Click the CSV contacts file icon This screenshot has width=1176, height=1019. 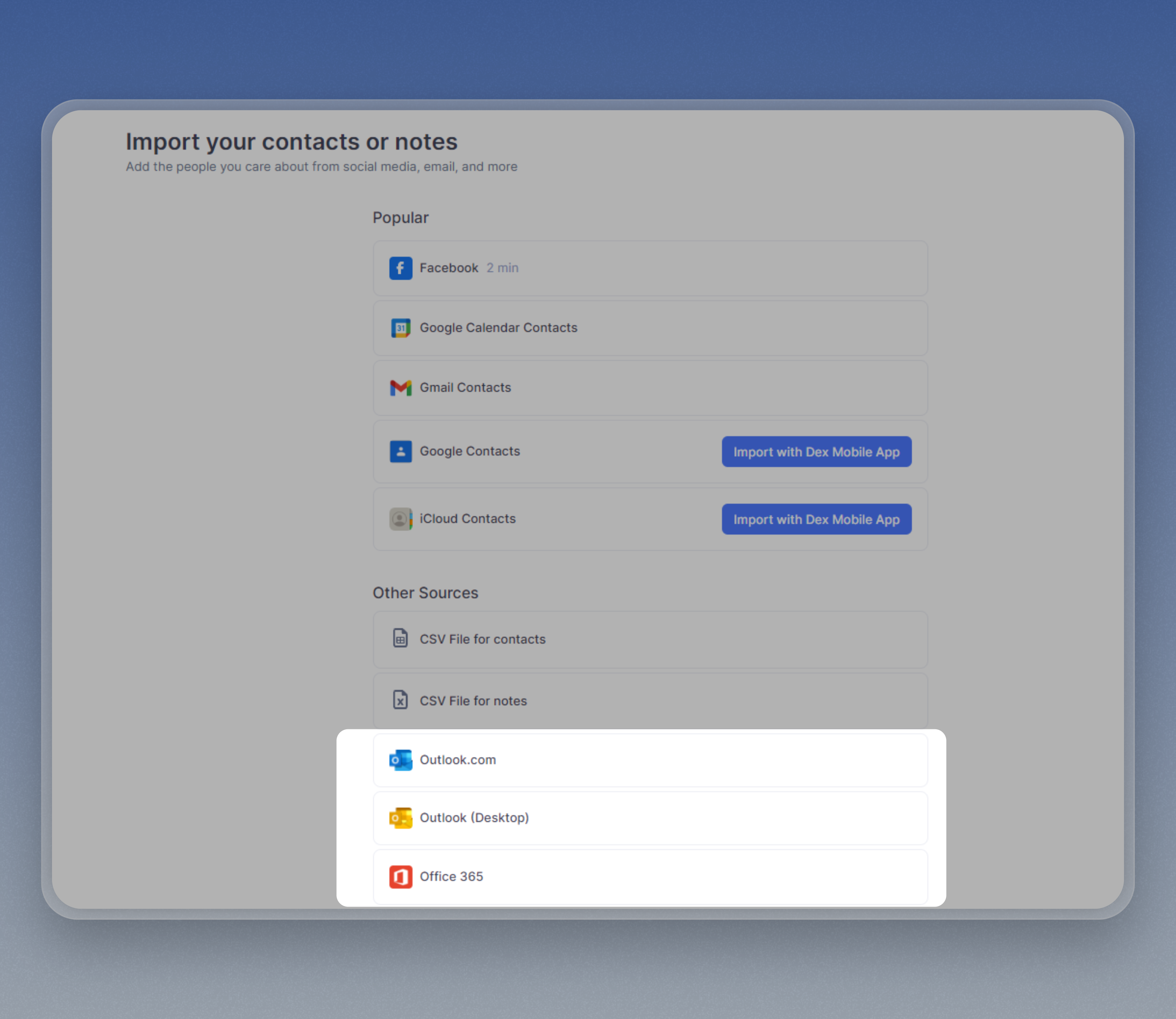tap(400, 639)
